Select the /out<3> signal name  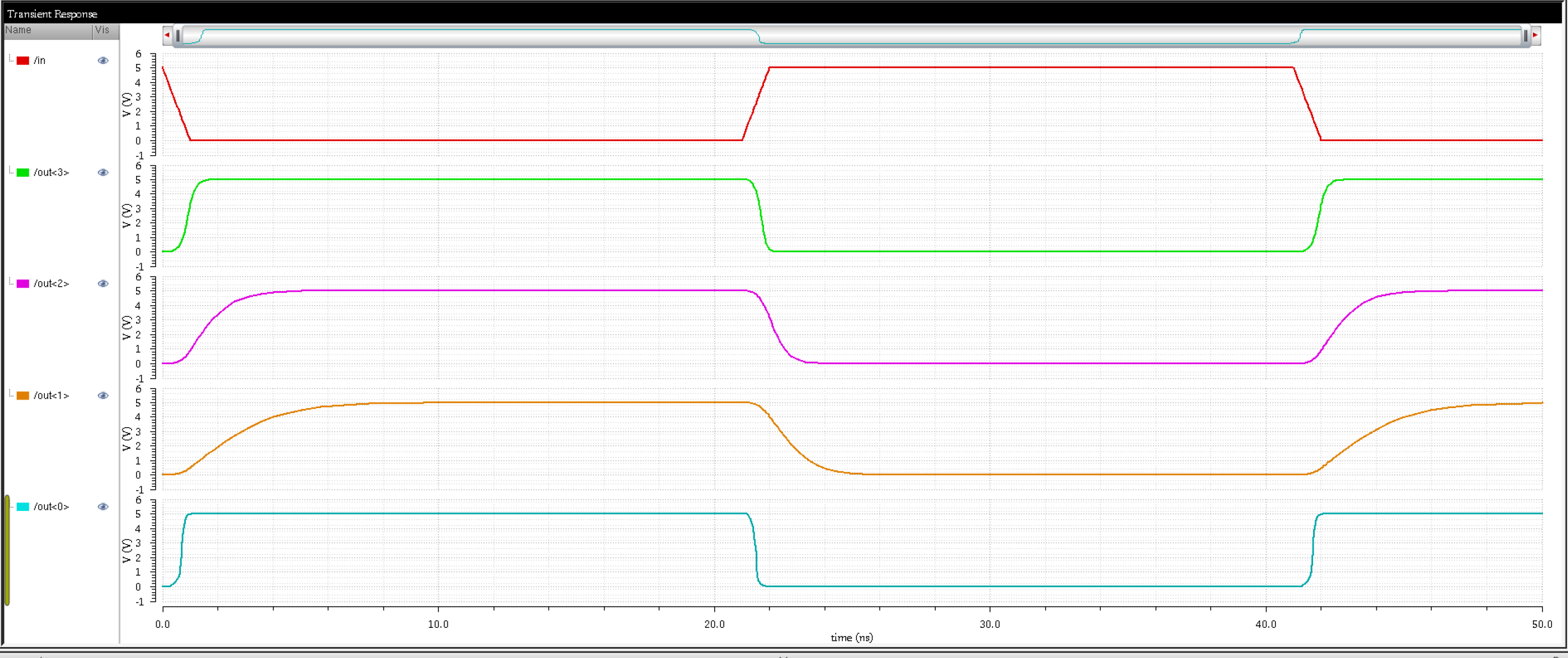coord(51,172)
